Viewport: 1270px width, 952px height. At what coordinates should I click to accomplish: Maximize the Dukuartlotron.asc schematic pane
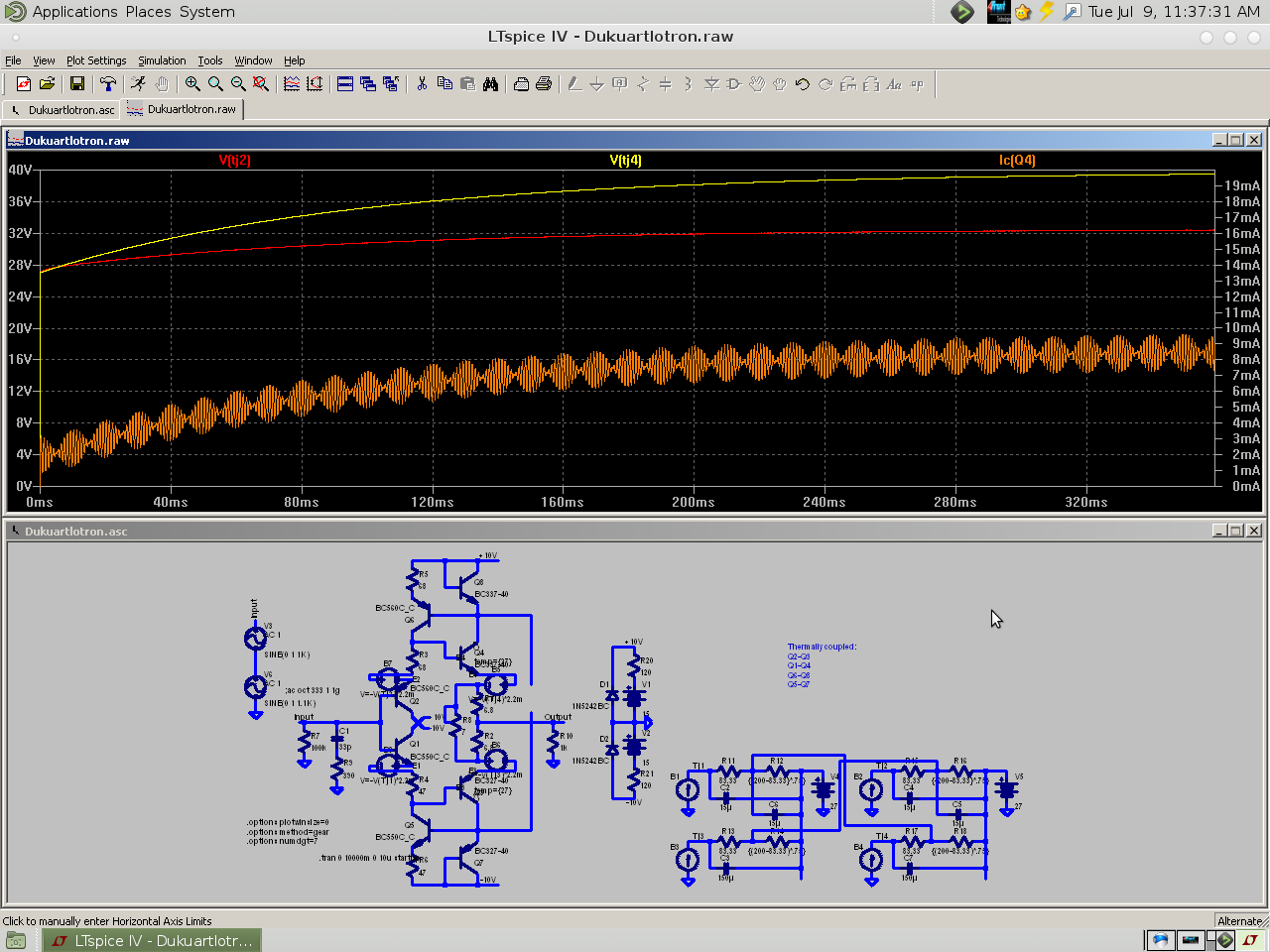click(1236, 531)
